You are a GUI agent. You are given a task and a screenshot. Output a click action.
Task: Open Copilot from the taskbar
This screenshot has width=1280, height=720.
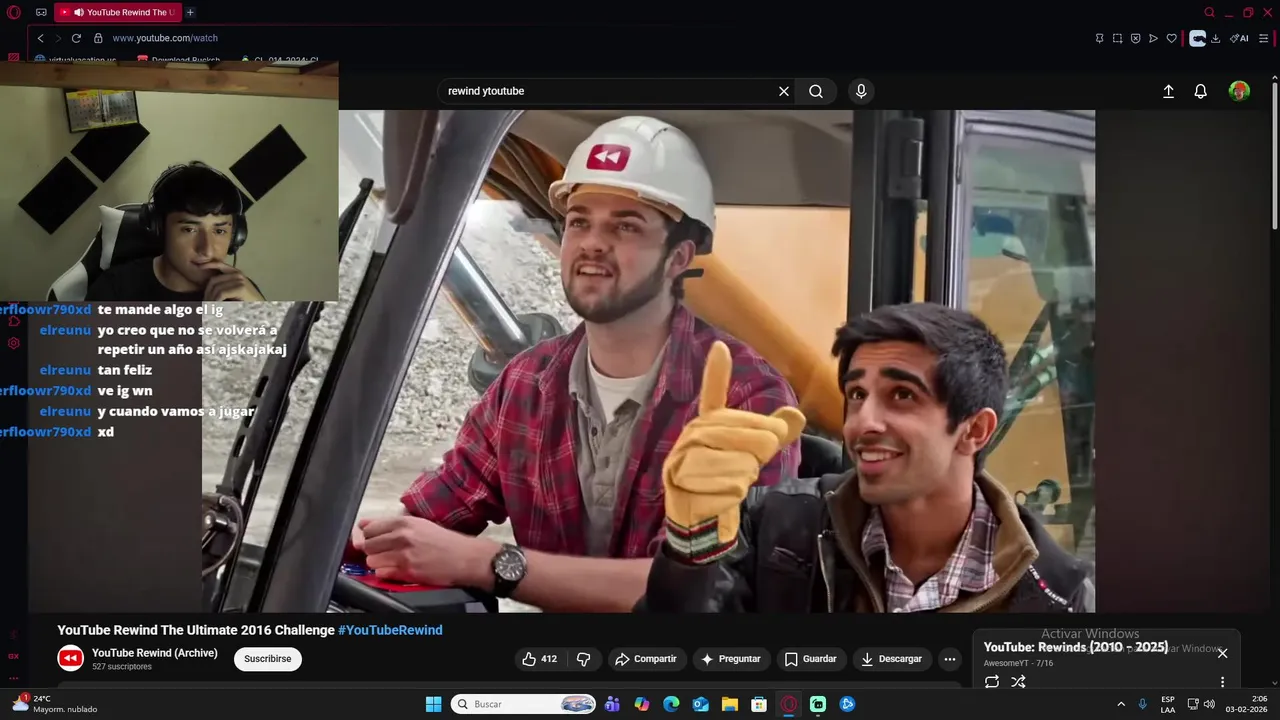click(x=642, y=704)
